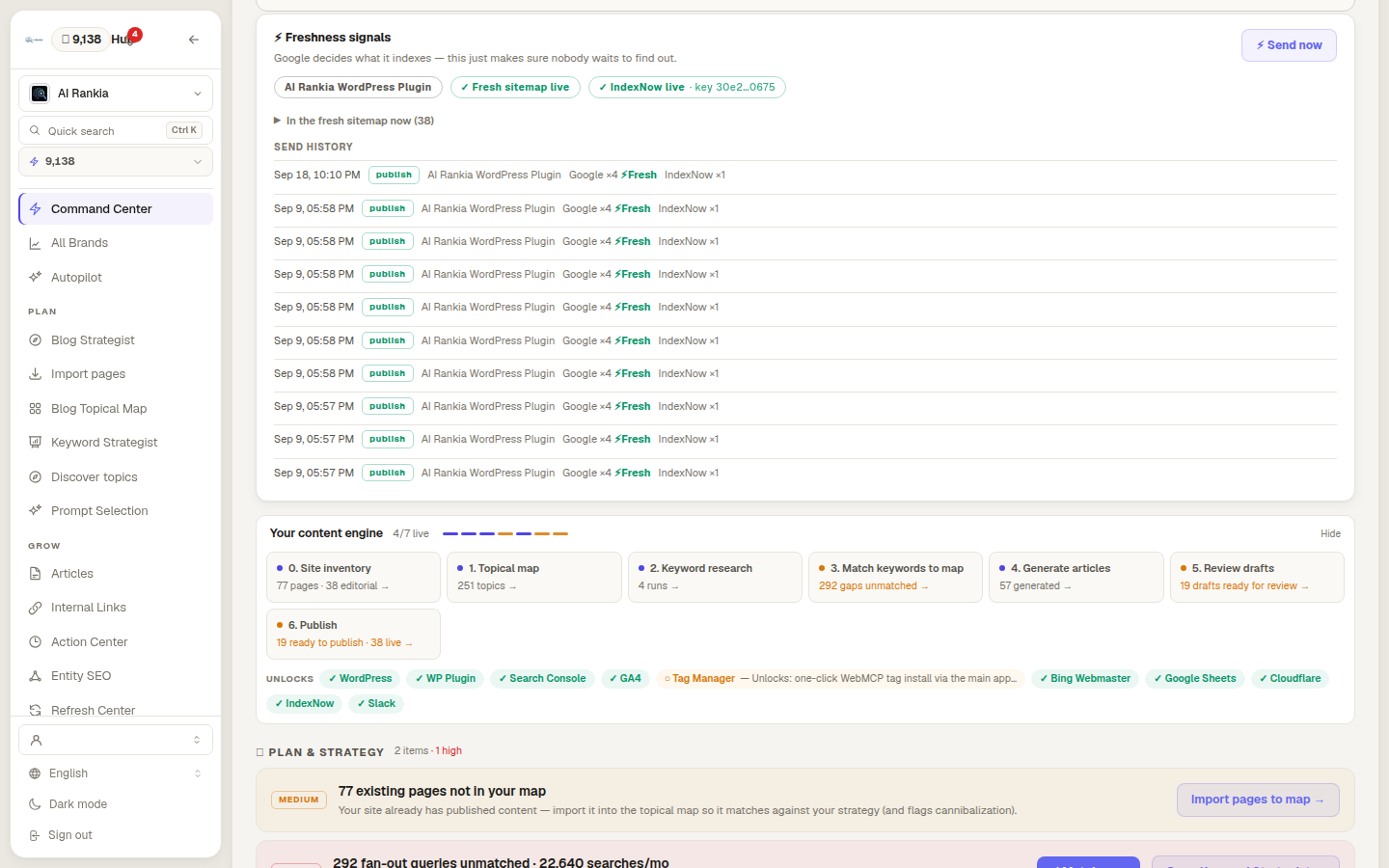This screenshot has height=868, width=1389.
Task: Click the Sep 18, 10:10 PM history row
Action: [805, 176]
